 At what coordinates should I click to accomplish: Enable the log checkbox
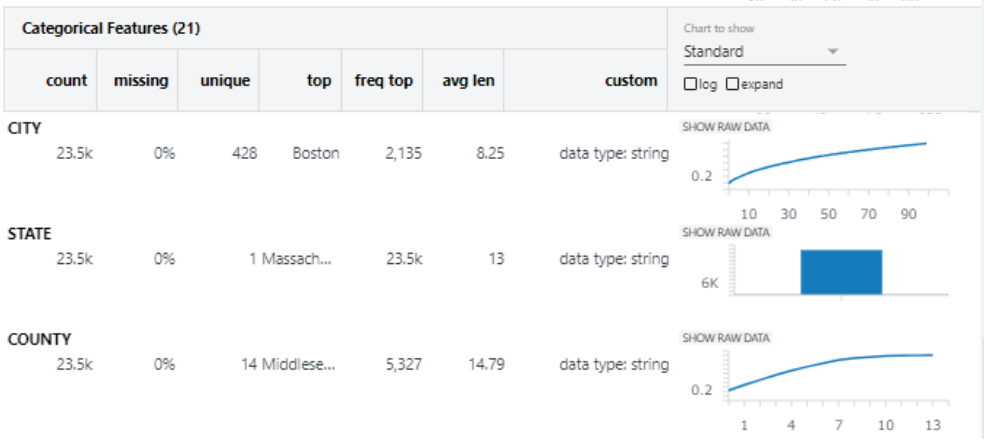pos(690,85)
